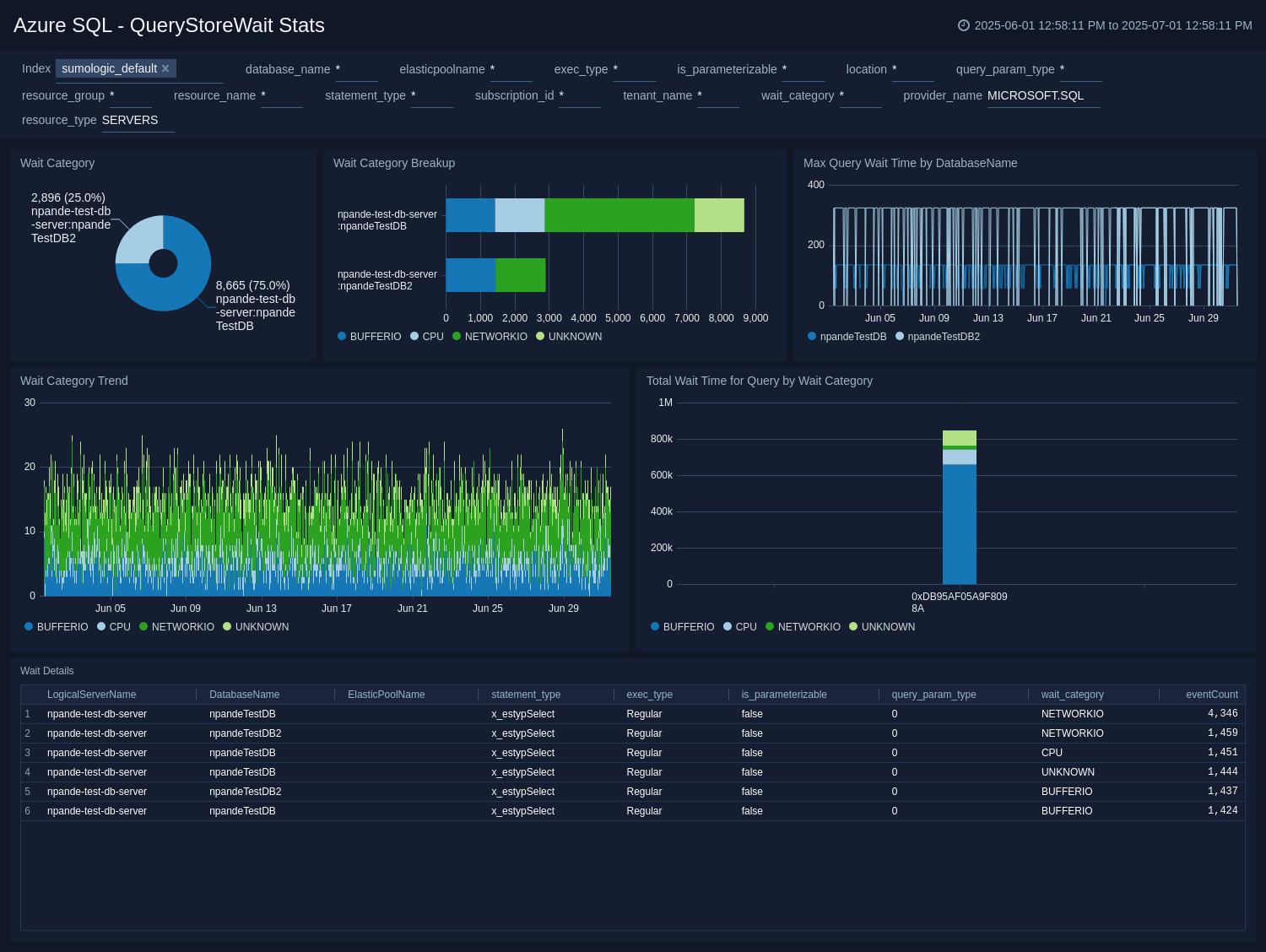Screen dimensions: 1266x952
Task: Toggle npandeTestDB legend in Max Query Wait
Action: (x=847, y=337)
